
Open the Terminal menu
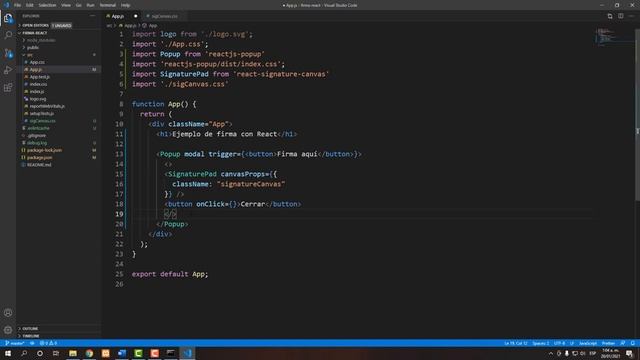coord(108,5)
